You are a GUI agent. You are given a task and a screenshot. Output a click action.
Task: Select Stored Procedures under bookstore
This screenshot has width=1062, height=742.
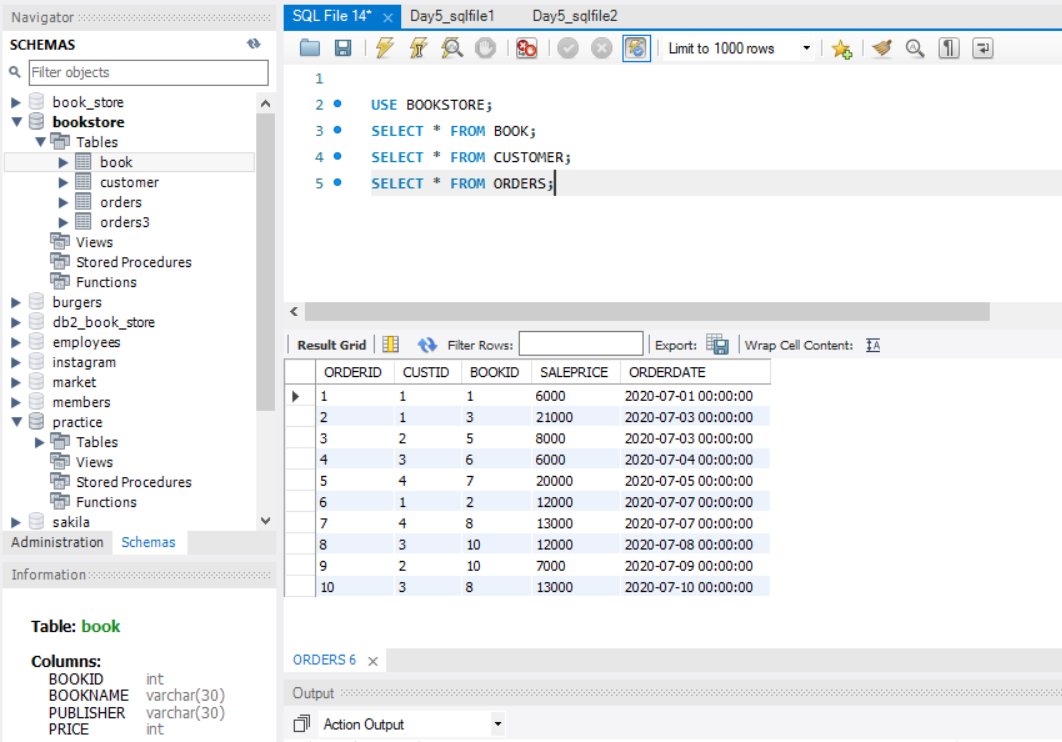pos(133,262)
